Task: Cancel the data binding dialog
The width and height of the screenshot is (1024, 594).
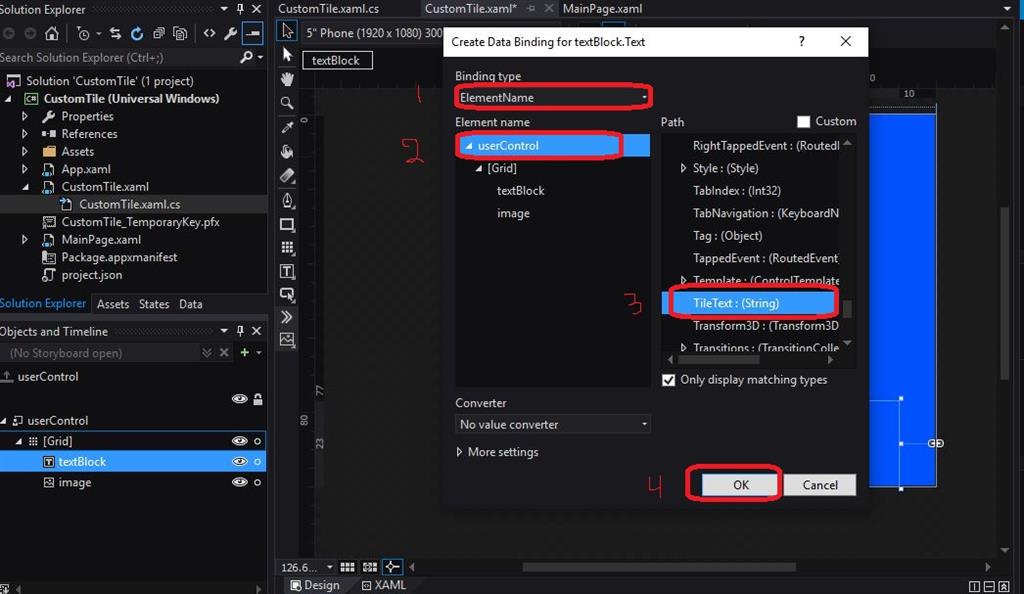Action: click(x=820, y=485)
